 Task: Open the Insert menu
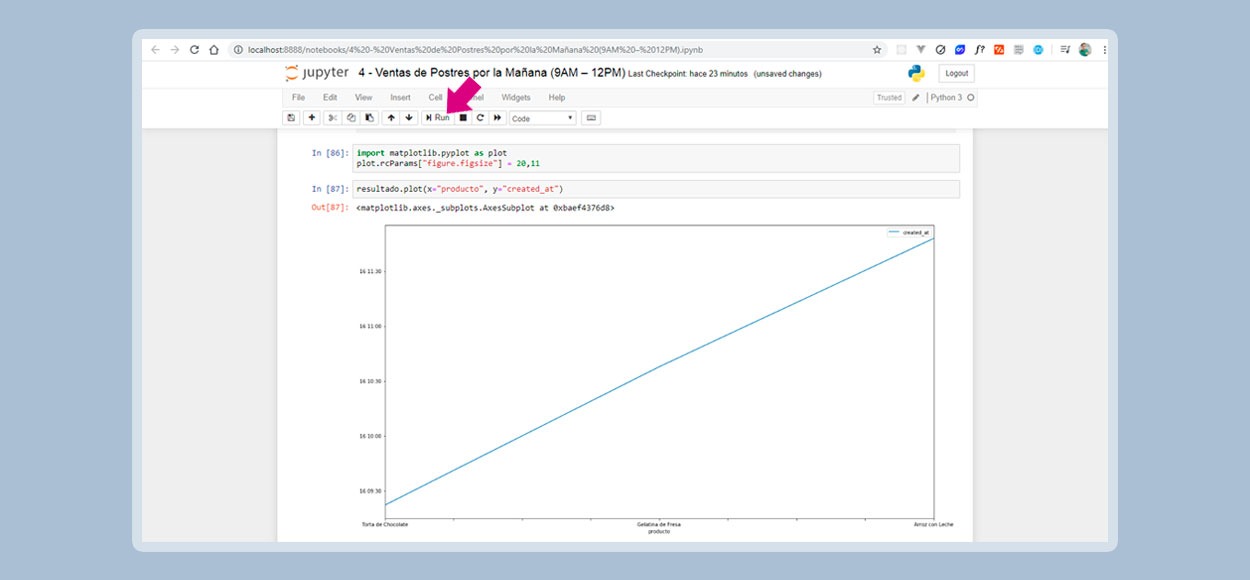tap(400, 98)
